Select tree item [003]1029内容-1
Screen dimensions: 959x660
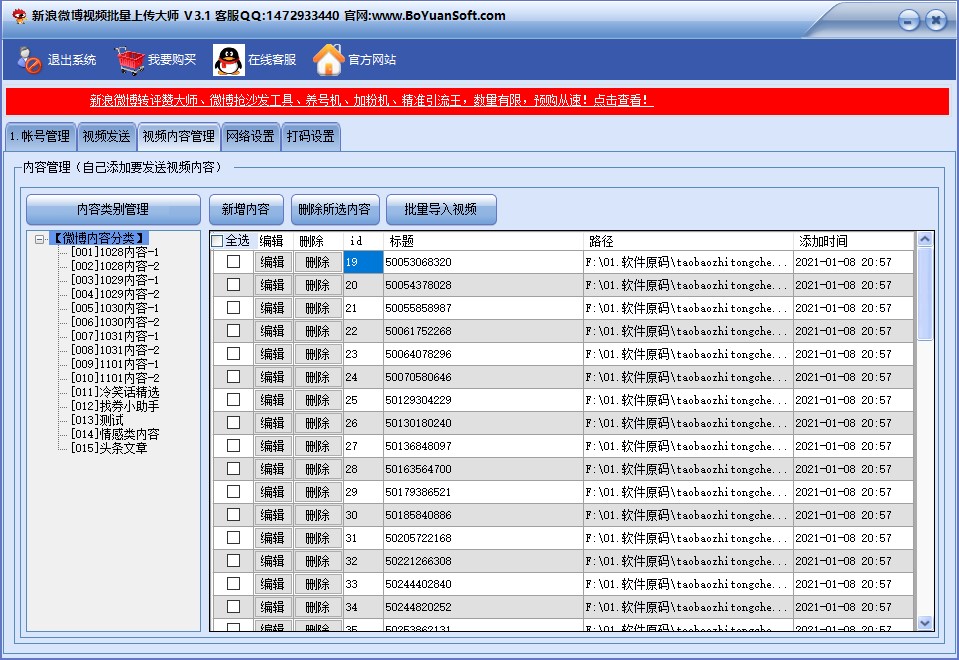(115, 280)
